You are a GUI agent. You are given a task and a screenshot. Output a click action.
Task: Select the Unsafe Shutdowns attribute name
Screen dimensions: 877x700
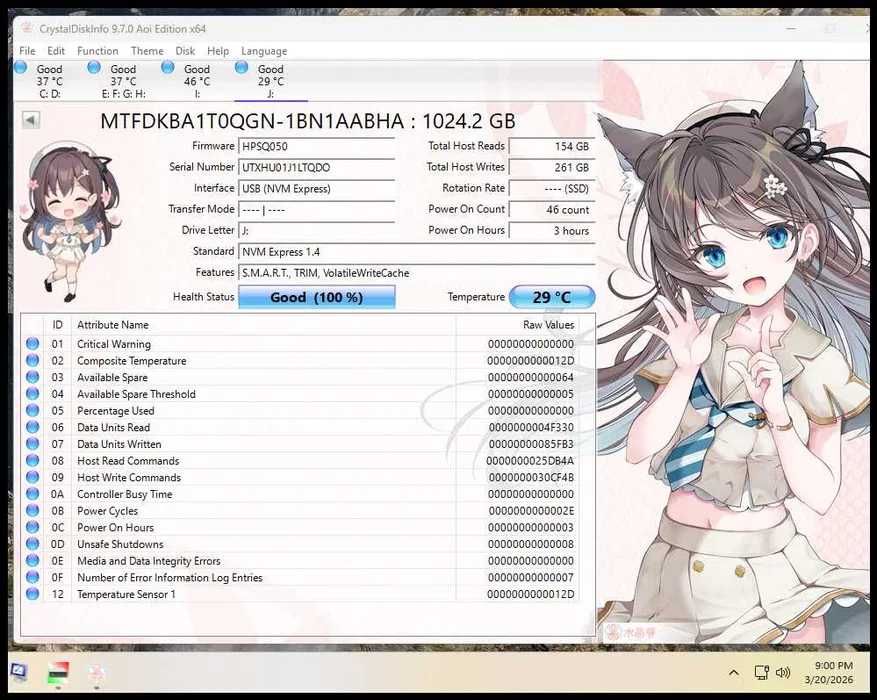click(x=120, y=544)
